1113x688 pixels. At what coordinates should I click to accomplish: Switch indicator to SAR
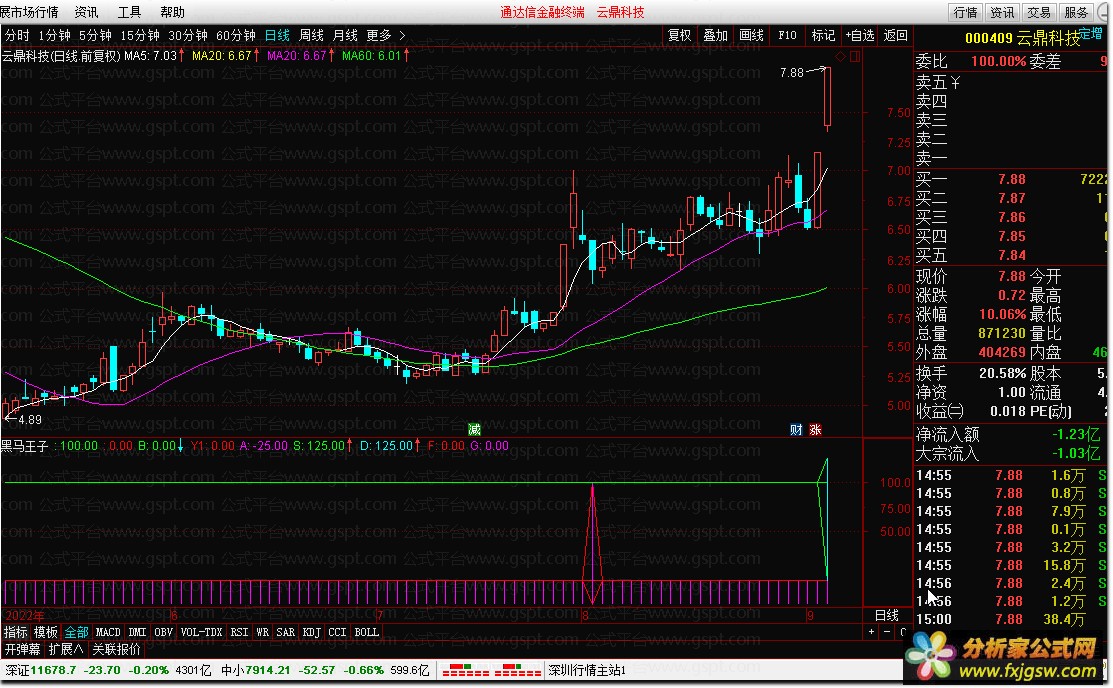(285, 632)
